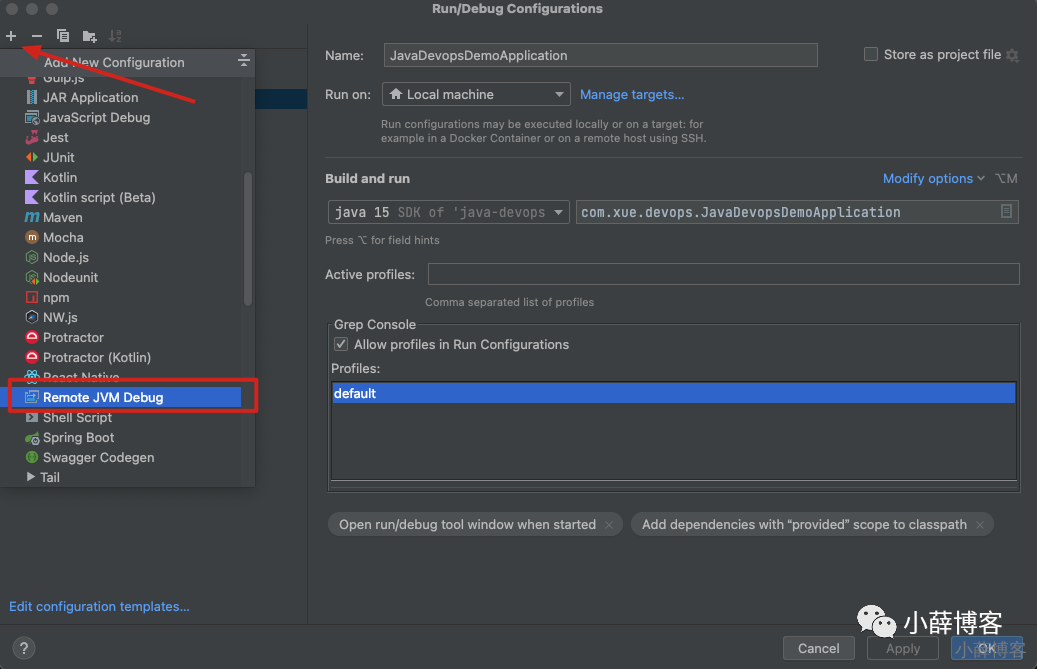Click the Move into new folder icon
The width and height of the screenshot is (1037, 669).
pos(89,36)
